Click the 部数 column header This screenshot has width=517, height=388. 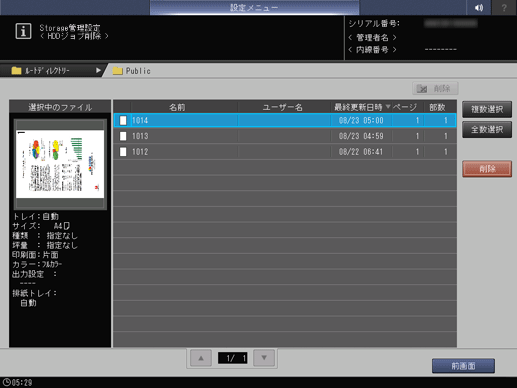[437, 107]
